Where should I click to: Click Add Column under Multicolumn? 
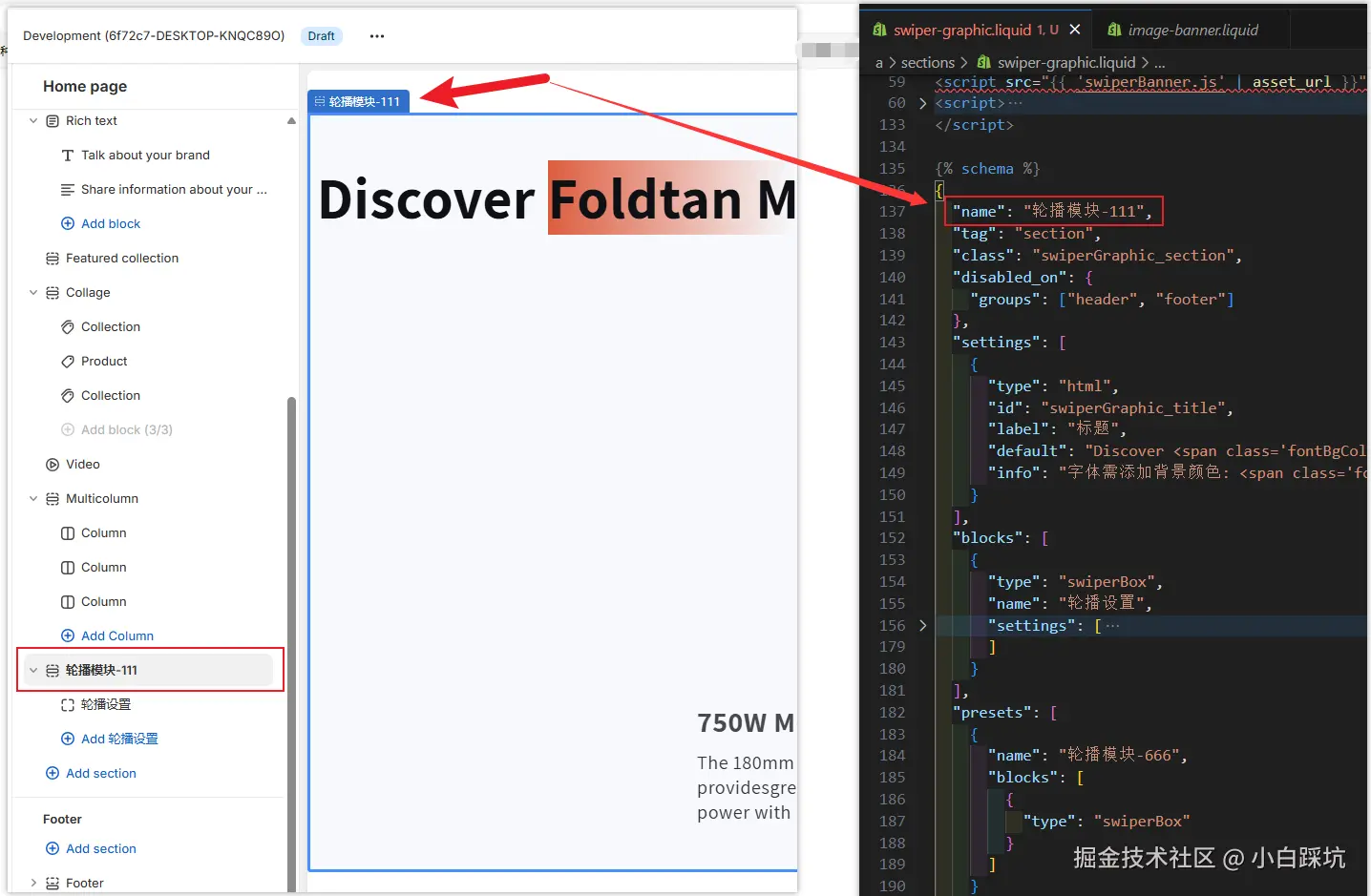click(x=117, y=636)
